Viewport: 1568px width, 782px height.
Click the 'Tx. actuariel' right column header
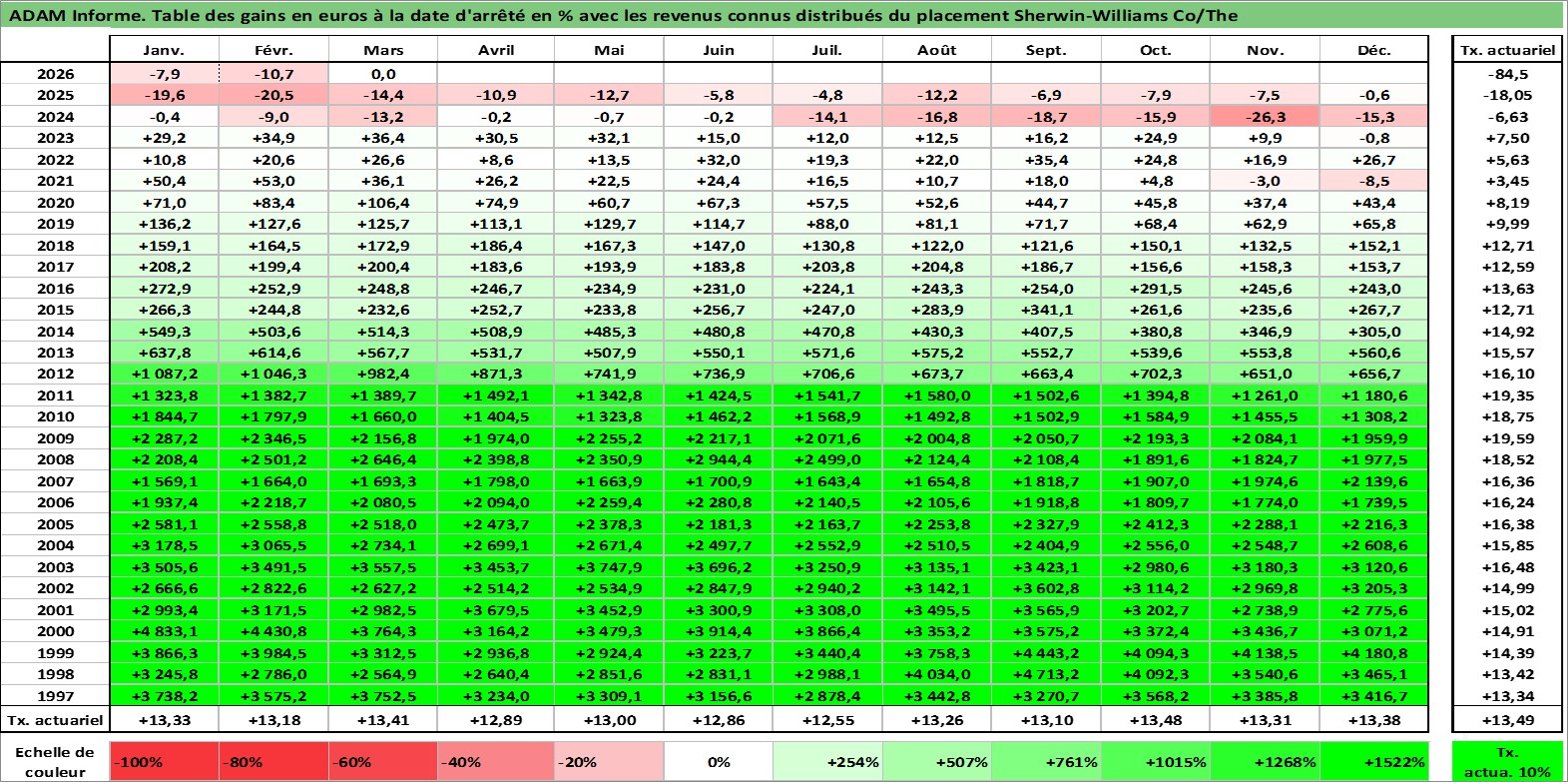click(x=1507, y=50)
